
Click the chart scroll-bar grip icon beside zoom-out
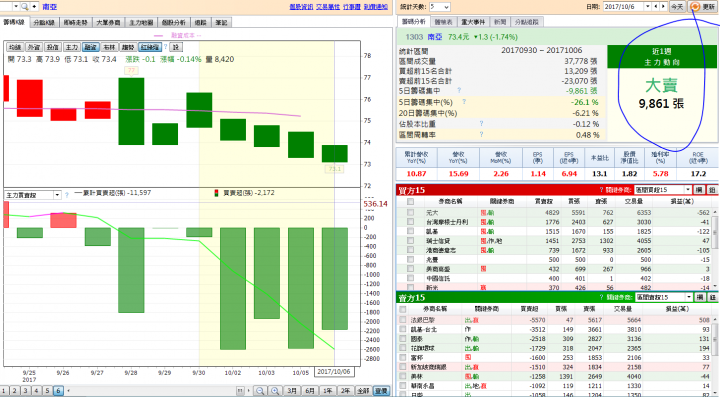pos(240,391)
